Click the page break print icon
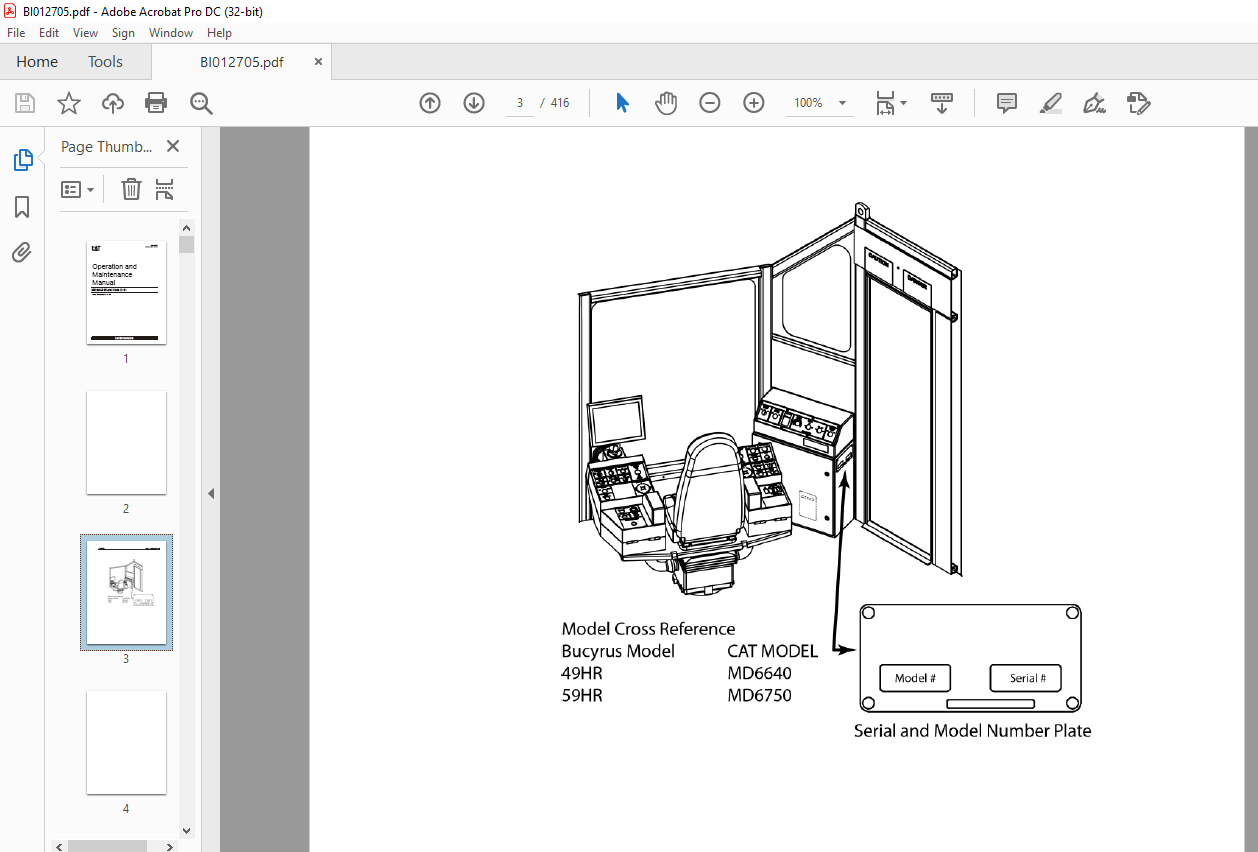Screen dimensions: 1258x852 pos(165,189)
